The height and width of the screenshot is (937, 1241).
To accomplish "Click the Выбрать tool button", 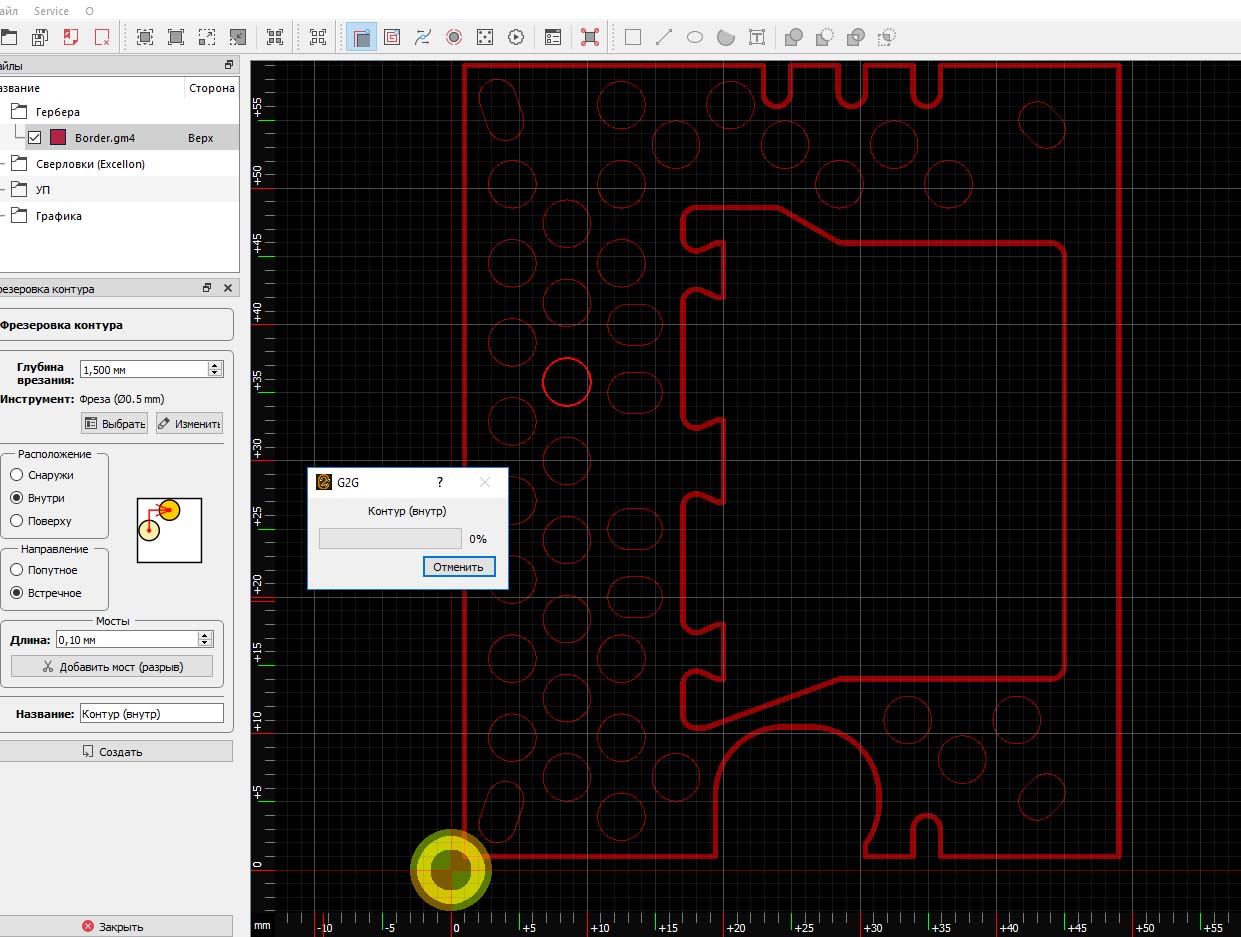I will pyautogui.click(x=114, y=424).
